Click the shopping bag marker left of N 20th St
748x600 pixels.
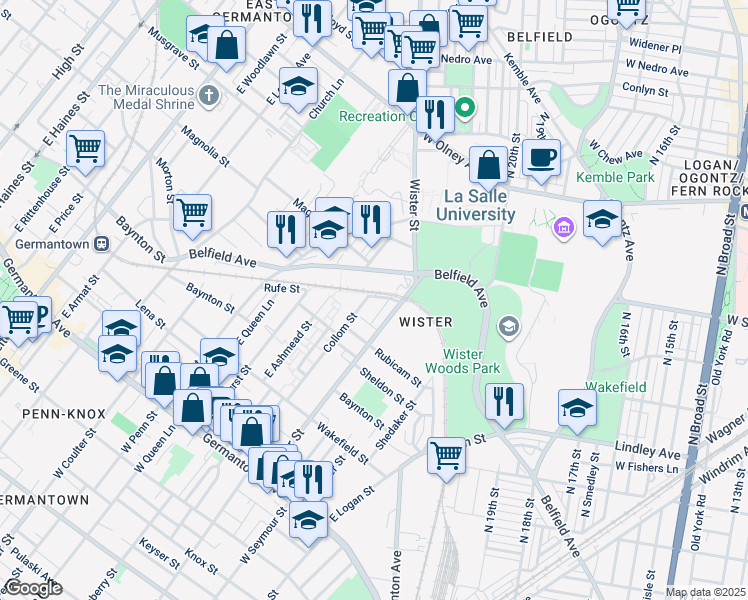[488, 166]
